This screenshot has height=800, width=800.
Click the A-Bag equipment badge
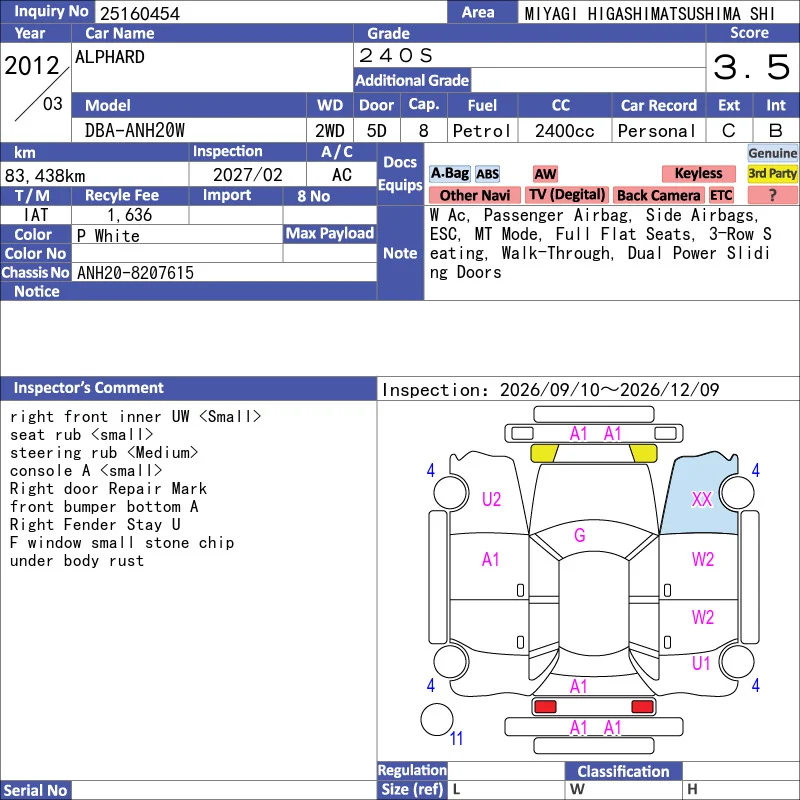(x=449, y=174)
